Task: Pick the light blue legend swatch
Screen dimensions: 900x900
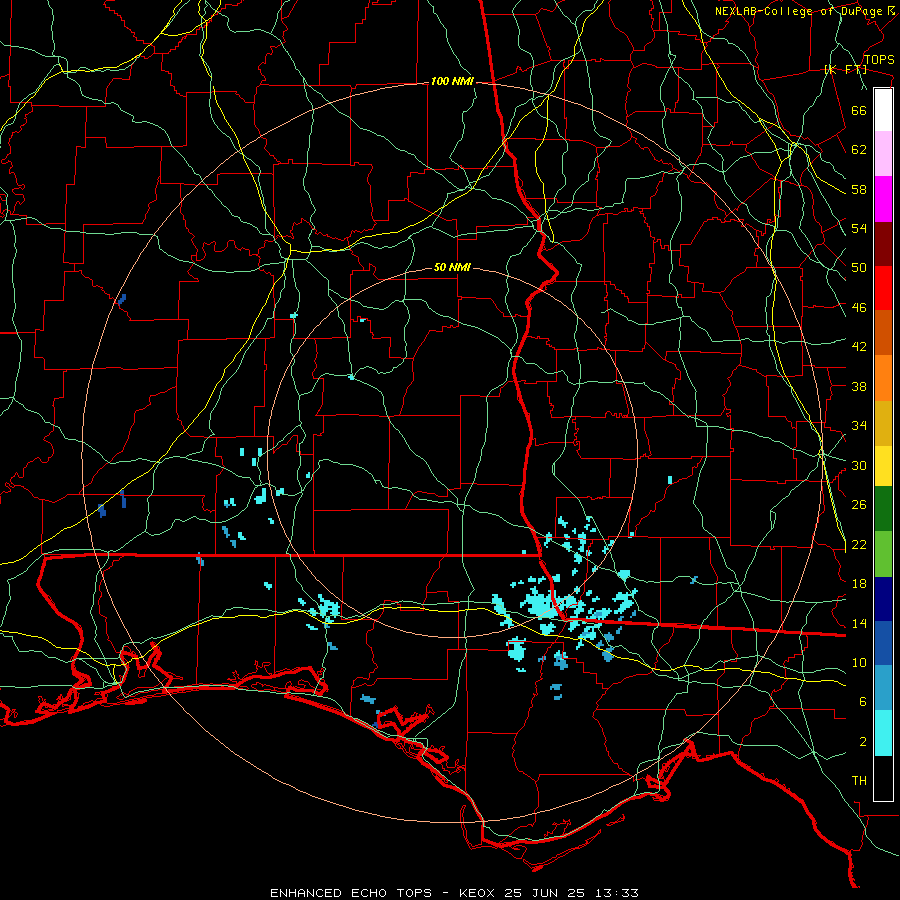Action: (883, 687)
